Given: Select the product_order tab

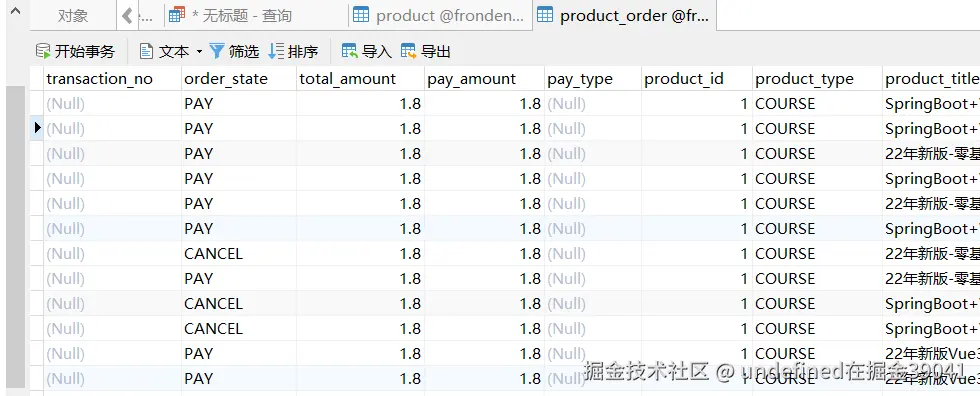Looking at the screenshot, I should tap(625, 16).
